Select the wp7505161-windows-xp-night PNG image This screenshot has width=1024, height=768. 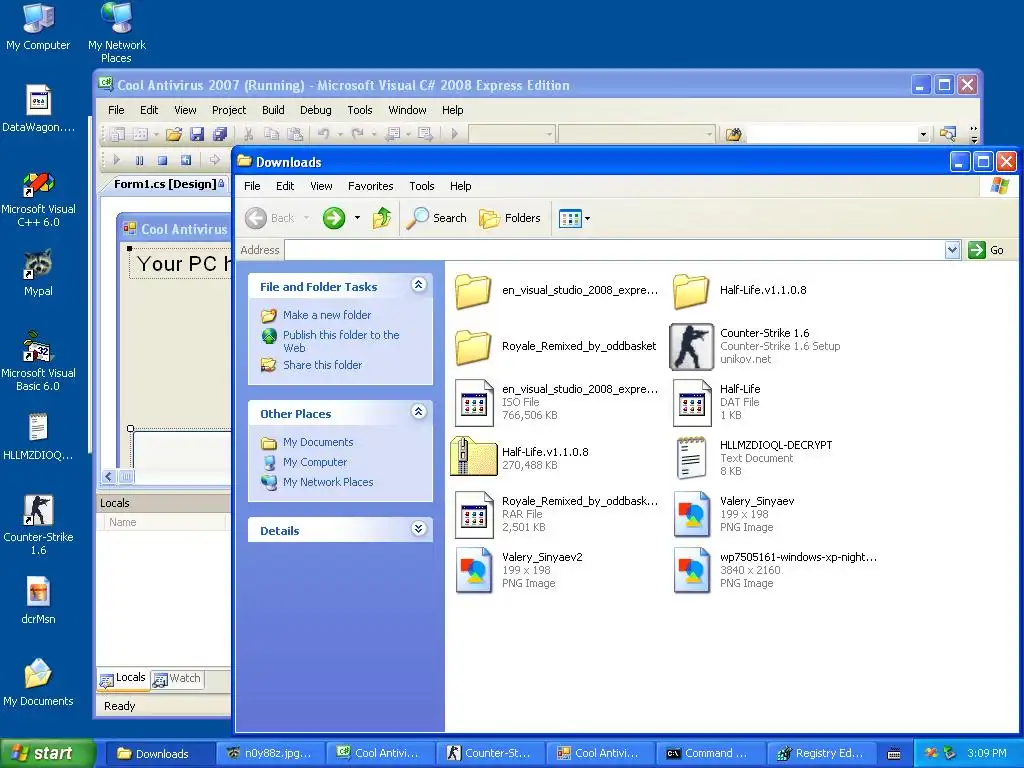[x=776, y=571]
